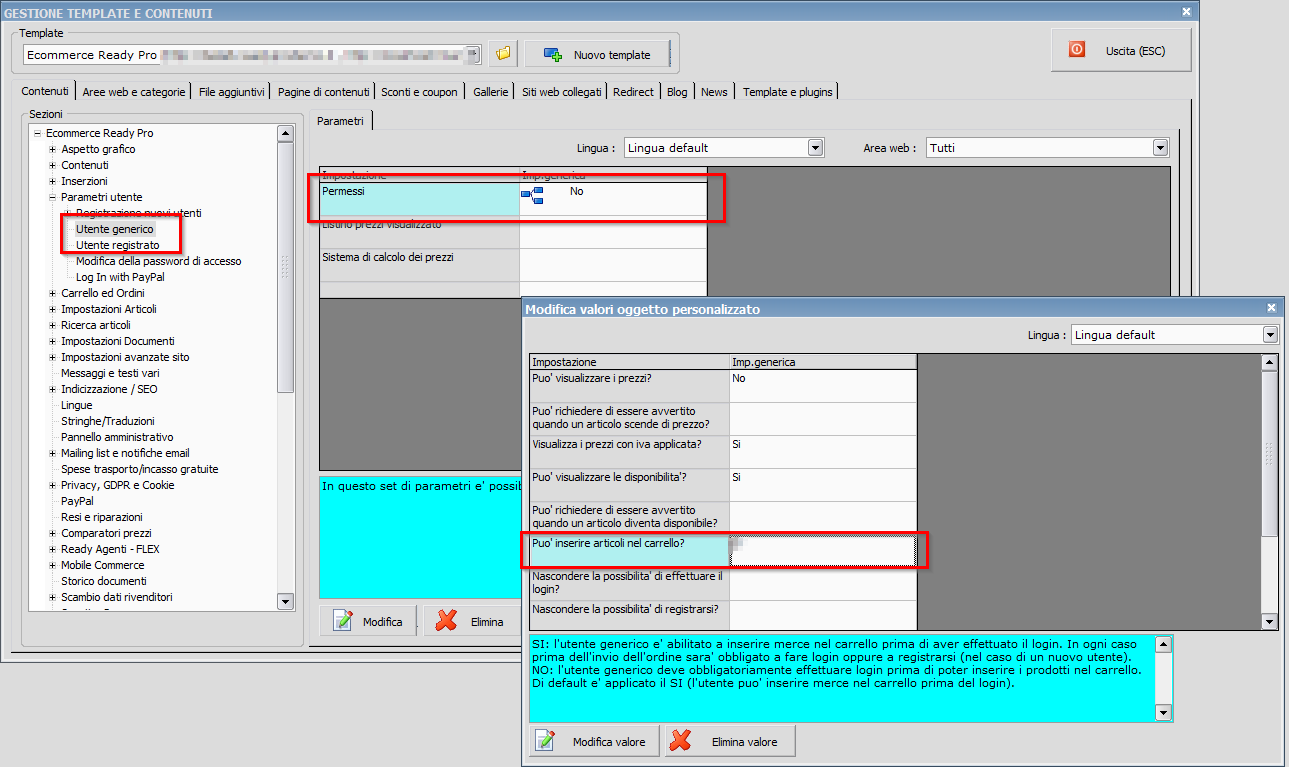Select the Mobile Commerce tree item
The height and width of the screenshot is (767, 1289).
coord(103,565)
